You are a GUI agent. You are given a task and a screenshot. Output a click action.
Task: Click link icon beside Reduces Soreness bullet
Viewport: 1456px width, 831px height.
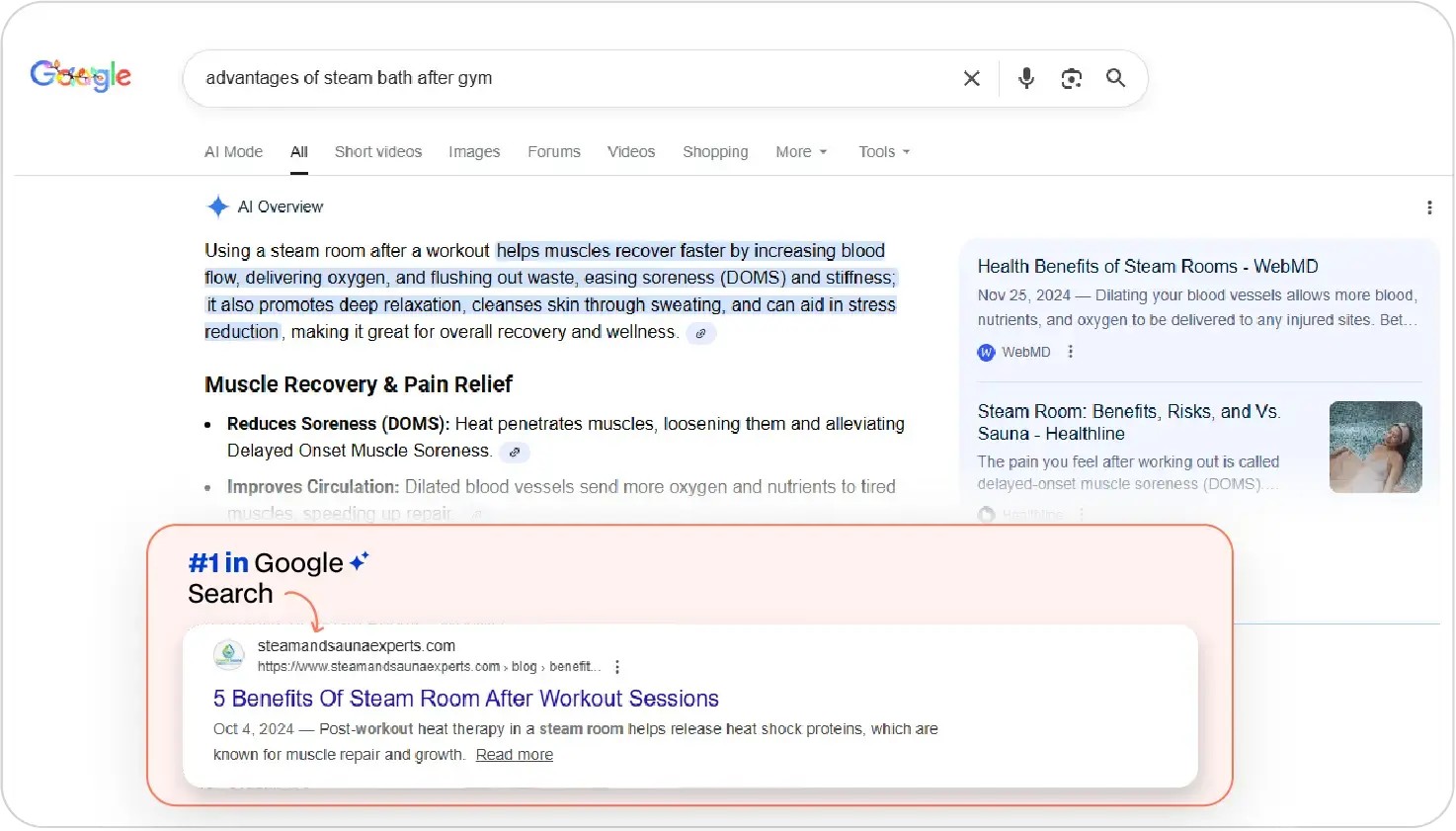click(514, 453)
